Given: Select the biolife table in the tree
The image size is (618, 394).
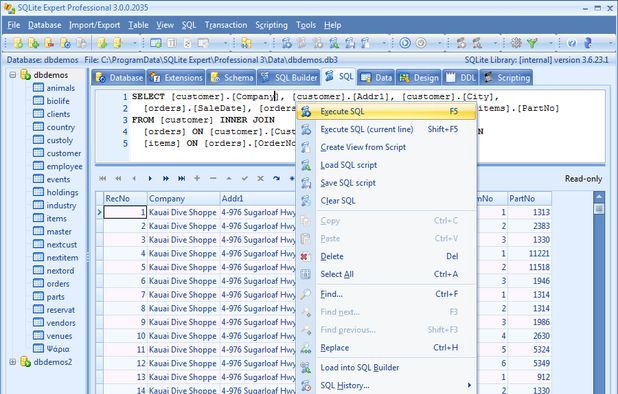Looking at the screenshot, I should [x=58, y=101].
